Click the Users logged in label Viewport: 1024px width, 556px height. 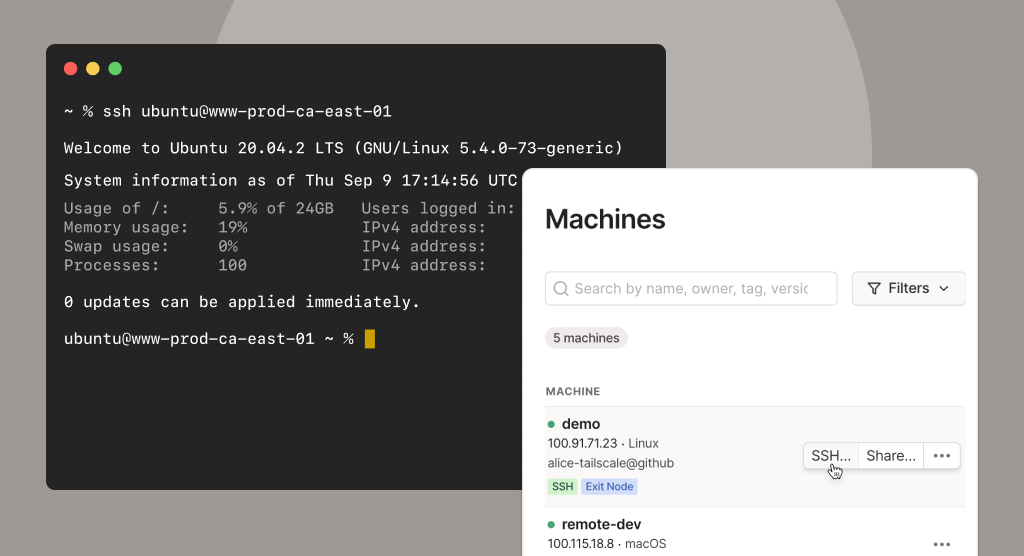coord(438,208)
